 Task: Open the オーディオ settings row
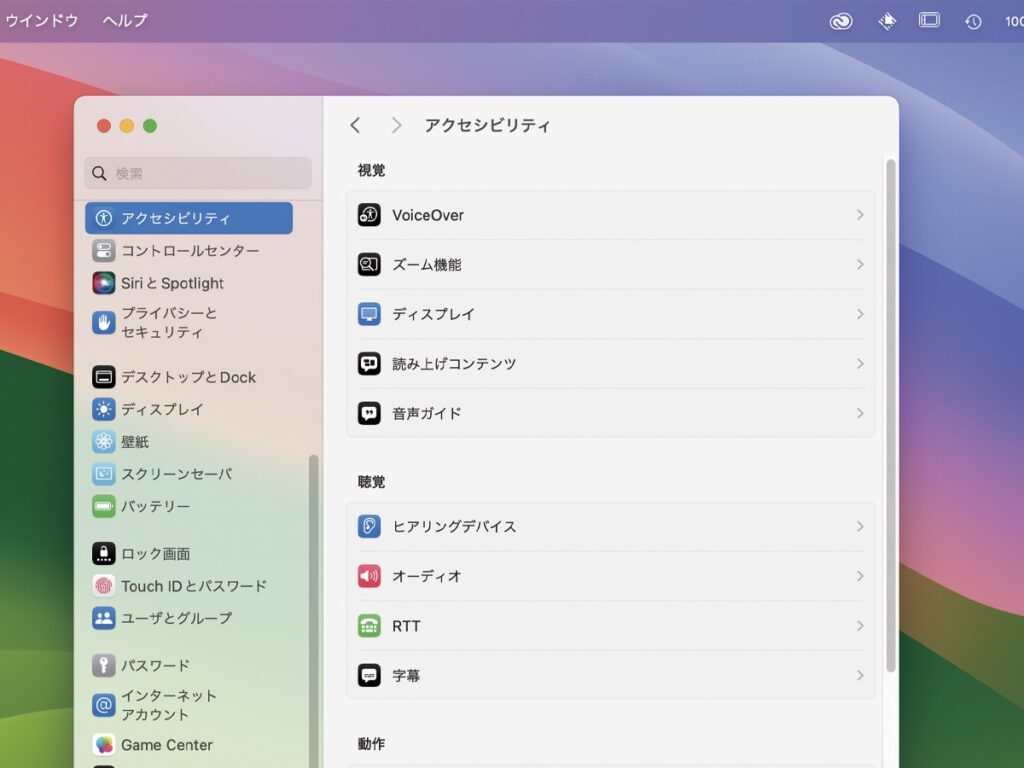coord(611,576)
